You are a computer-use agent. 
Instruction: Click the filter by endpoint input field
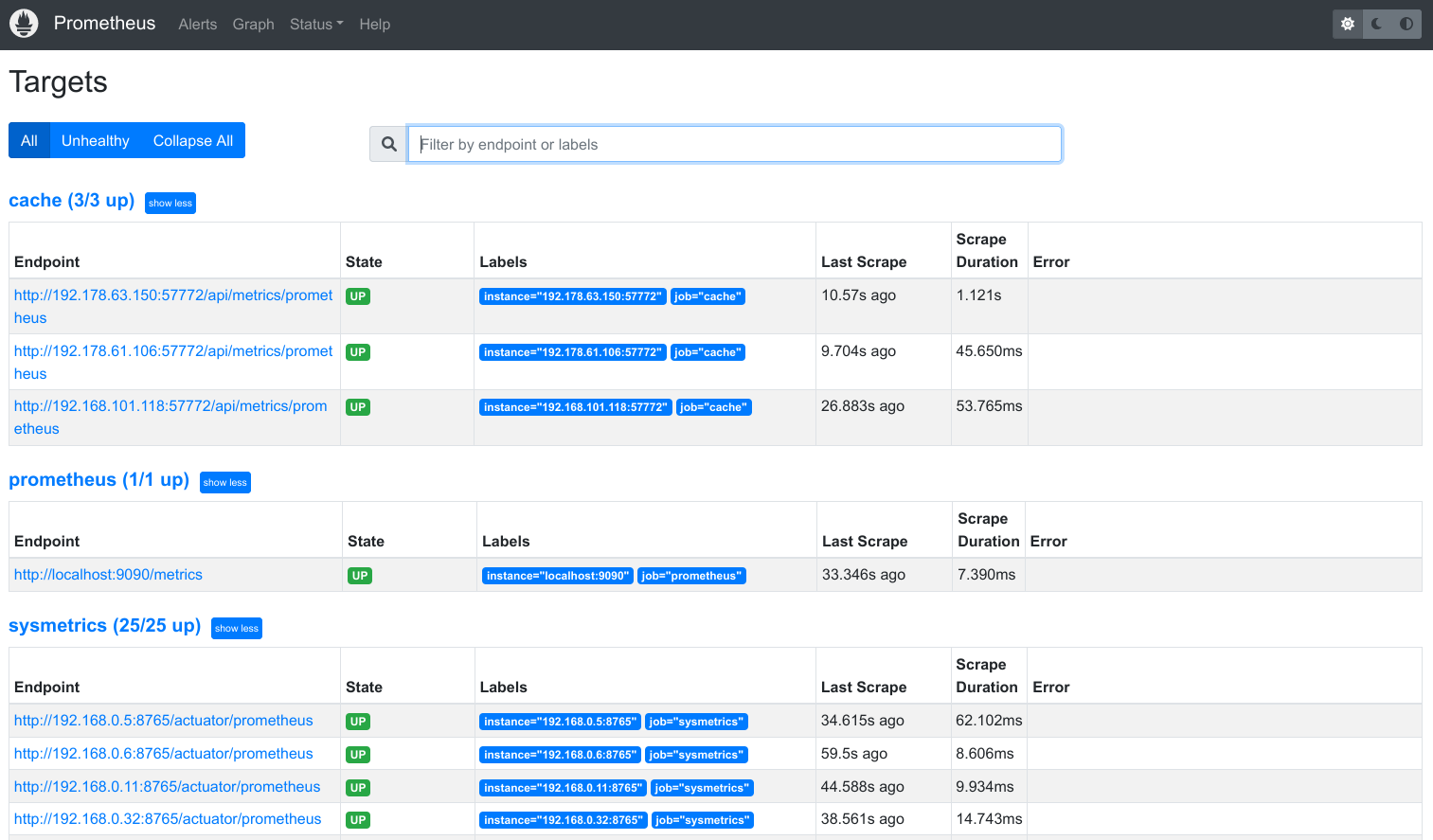[x=734, y=144]
